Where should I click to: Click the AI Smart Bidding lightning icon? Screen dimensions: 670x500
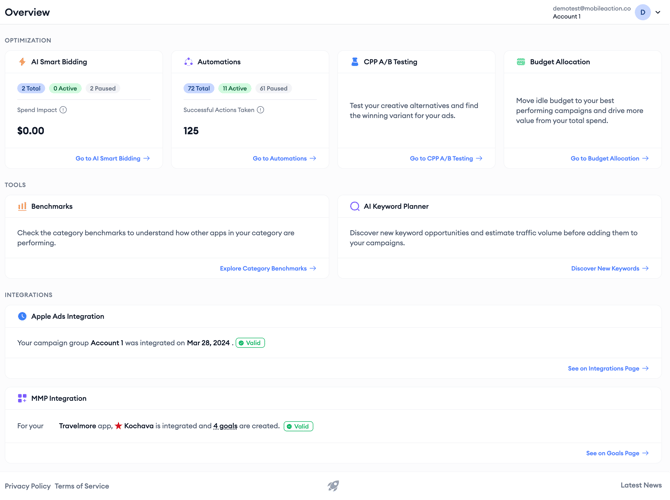click(x=22, y=62)
